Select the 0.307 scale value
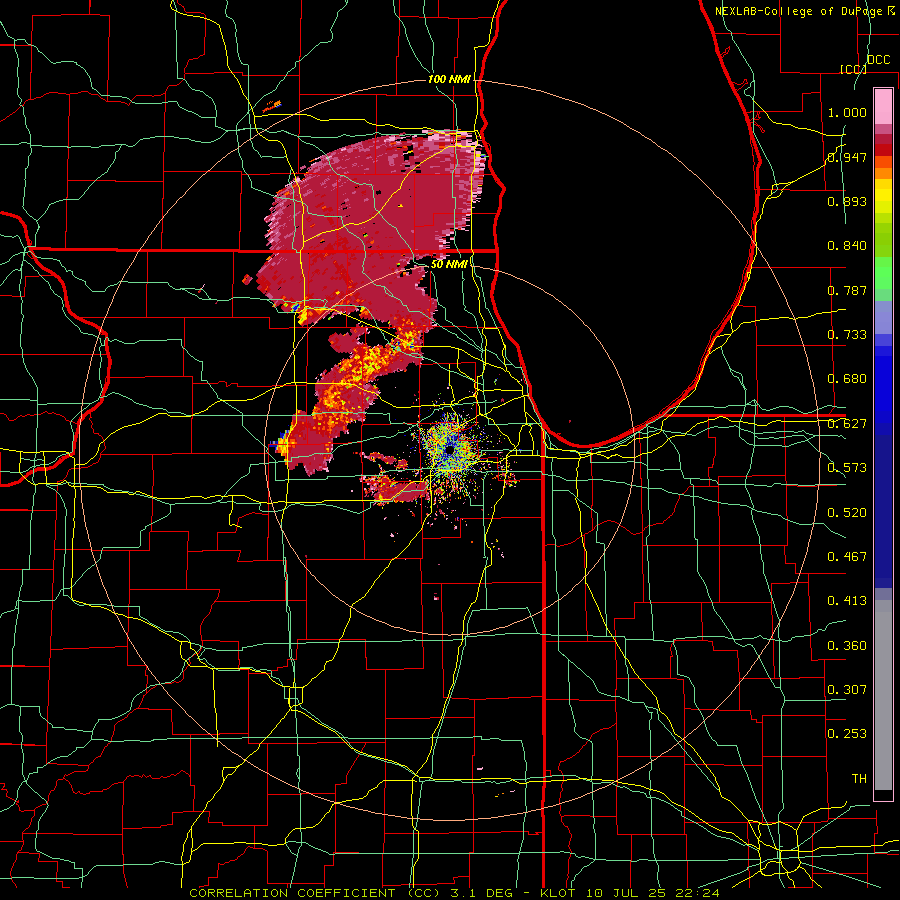This screenshot has width=900, height=900. 847,690
